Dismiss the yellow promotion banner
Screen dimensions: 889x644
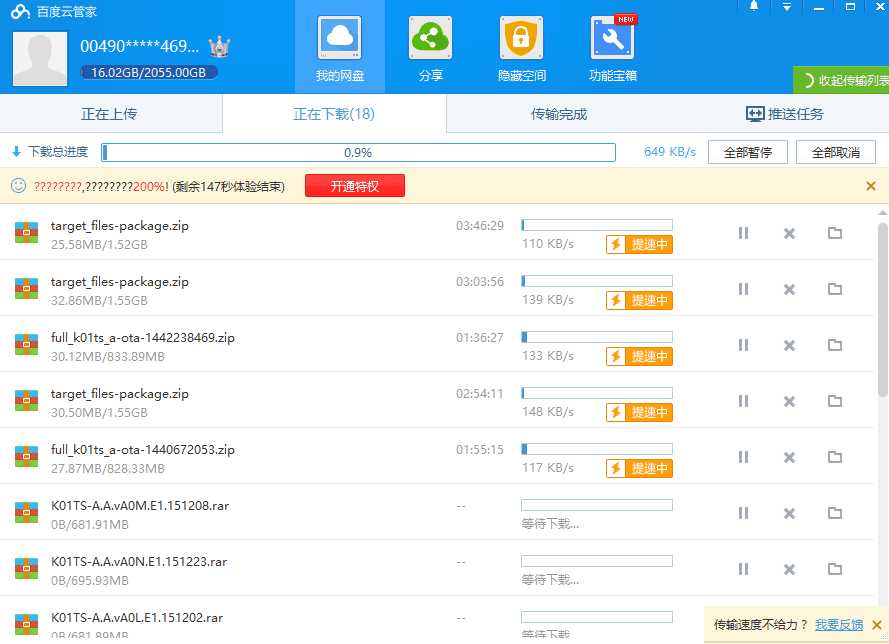tap(871, 186)
